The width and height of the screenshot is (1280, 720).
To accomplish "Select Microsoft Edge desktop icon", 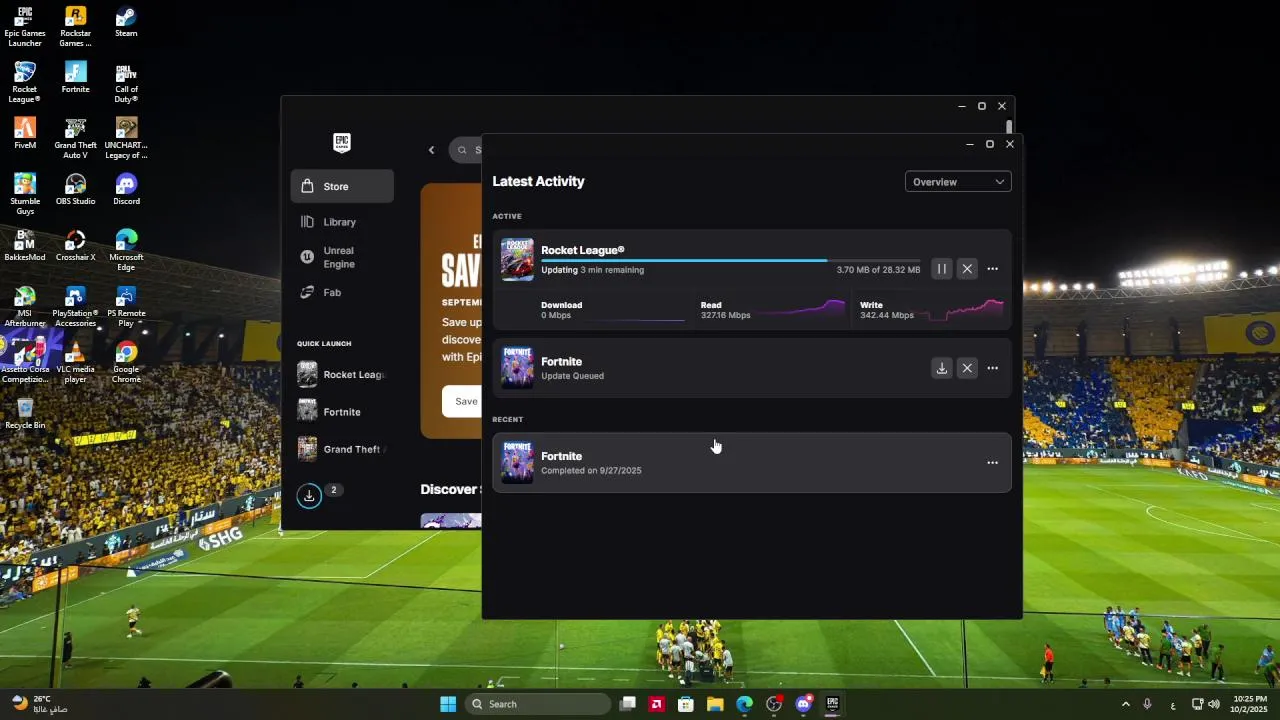I will pyautogui.click(x=126, y=251).
